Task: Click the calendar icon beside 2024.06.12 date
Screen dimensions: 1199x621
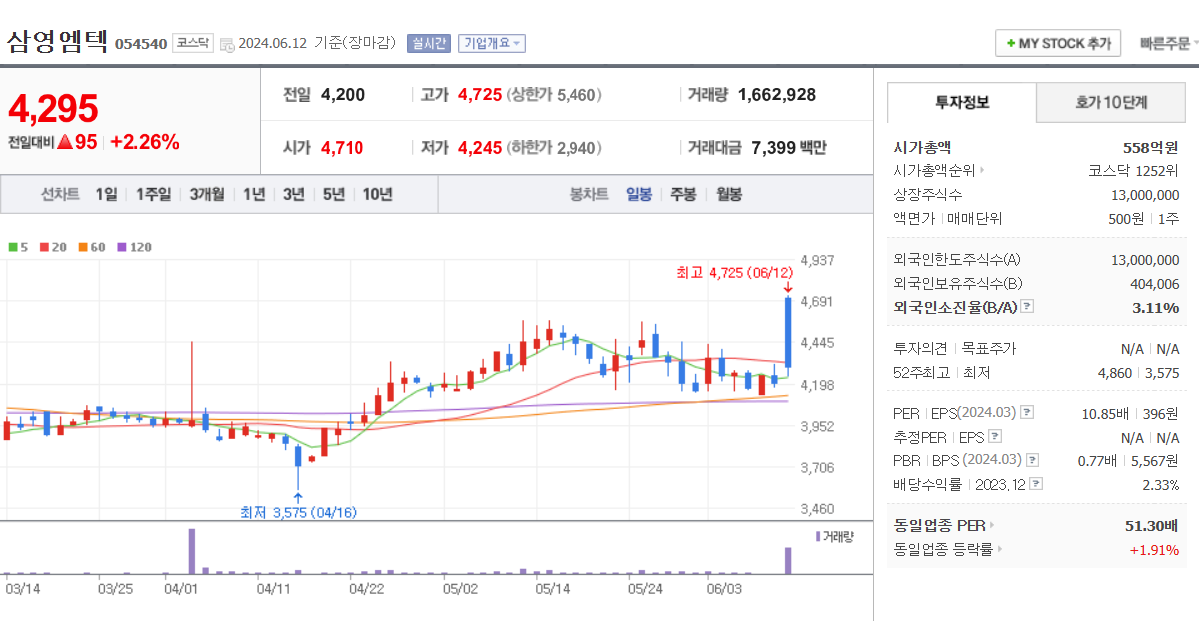Action: [227, 44]
